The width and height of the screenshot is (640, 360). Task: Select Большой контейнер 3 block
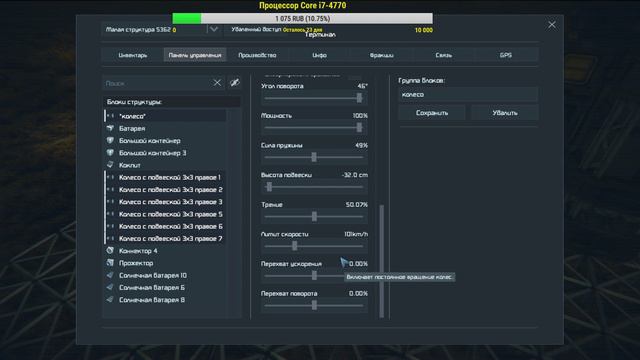pyautogui.click(x=165, y=153)
